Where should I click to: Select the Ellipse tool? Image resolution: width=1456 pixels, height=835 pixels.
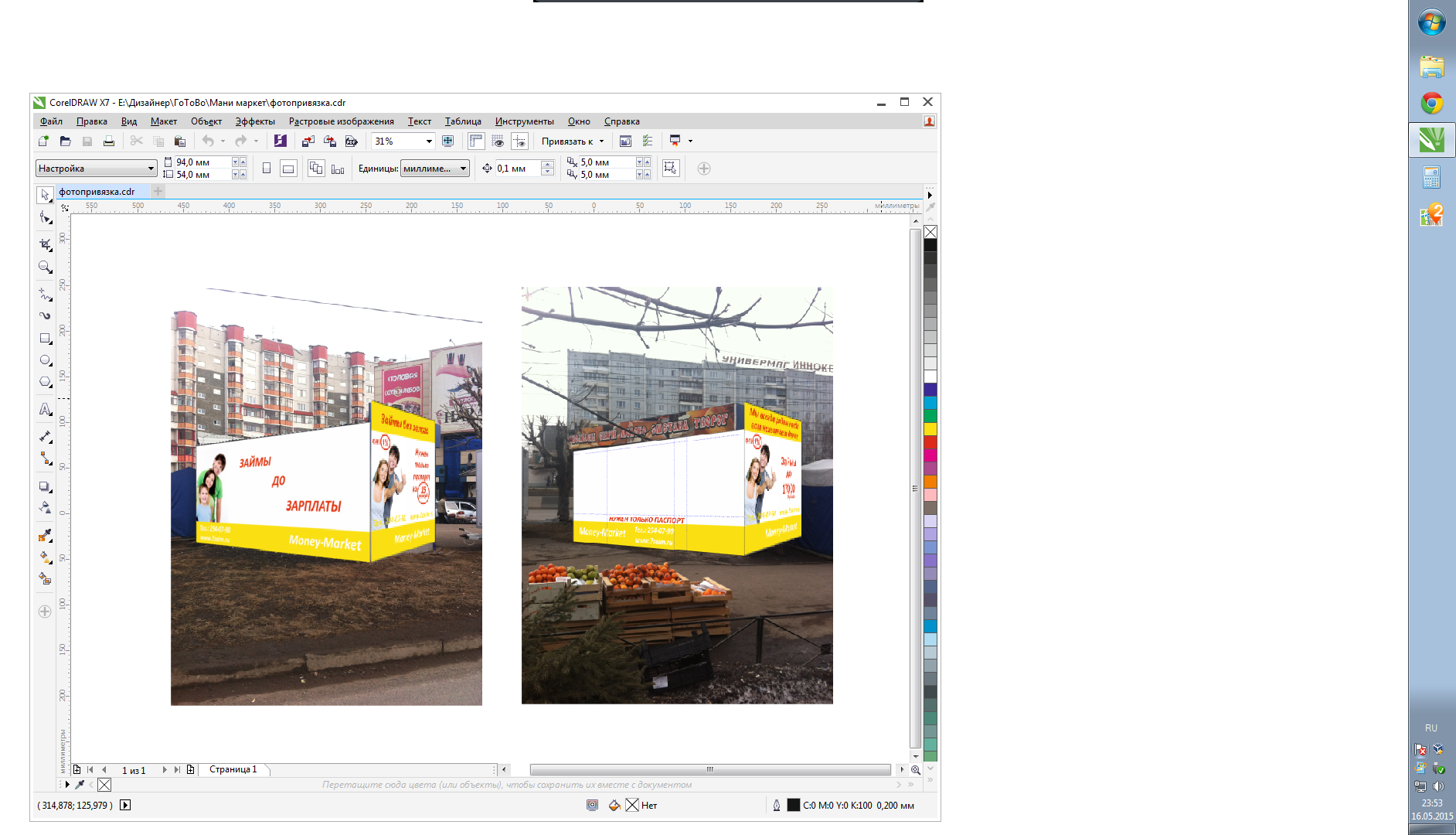click(45, 360)
